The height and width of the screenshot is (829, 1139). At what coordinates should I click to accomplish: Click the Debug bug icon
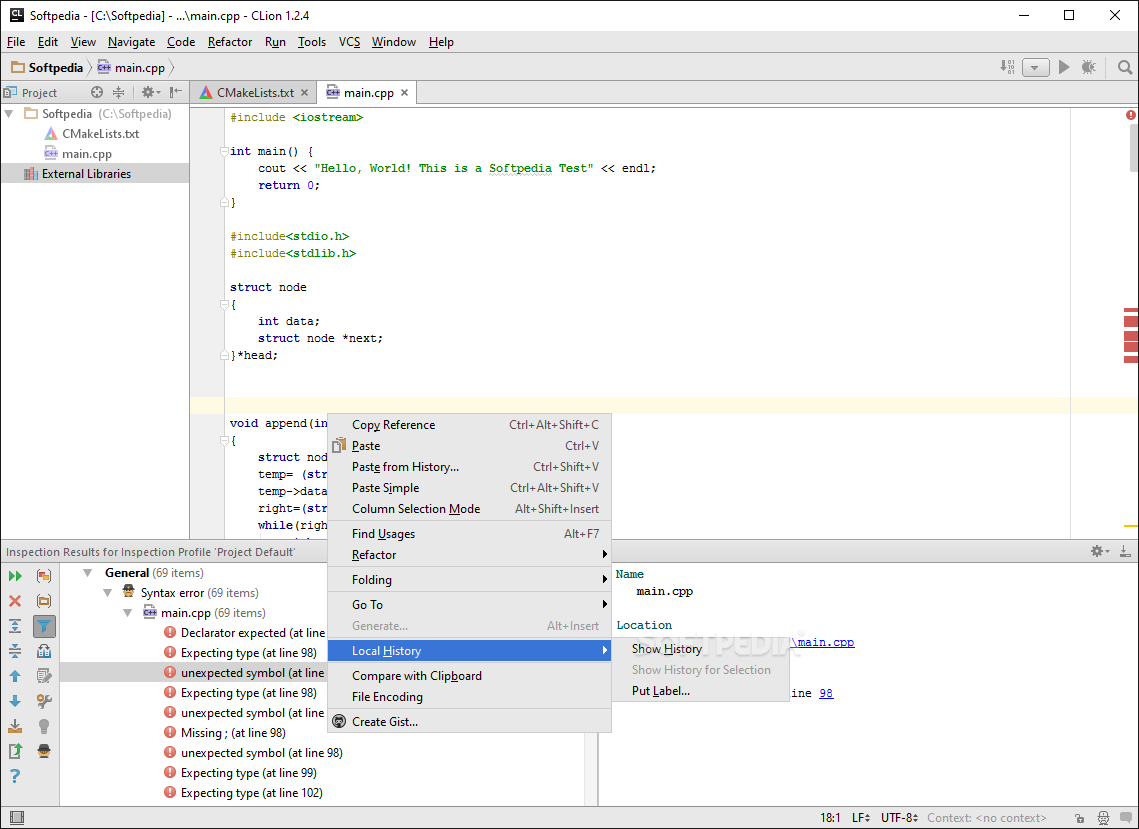(x=1088, y=67)
